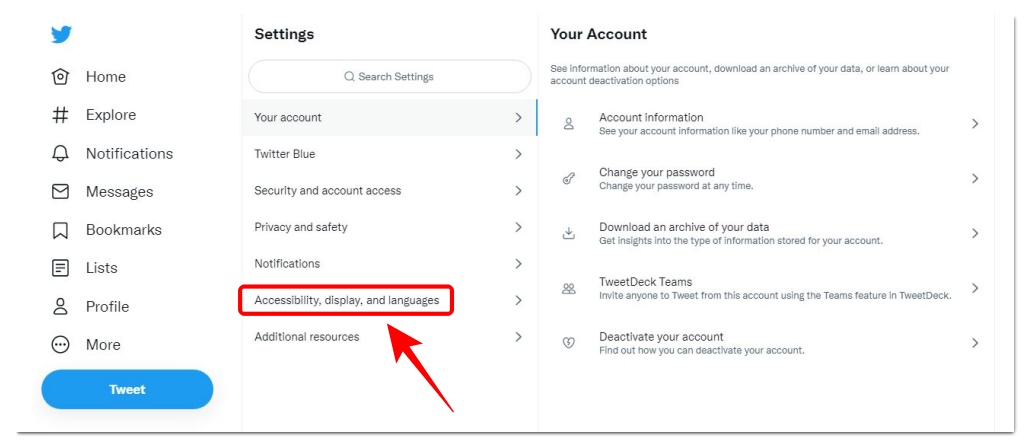Expand Security and account access chevron
The width and height of the screenshot is (1028, 446).
518,190
